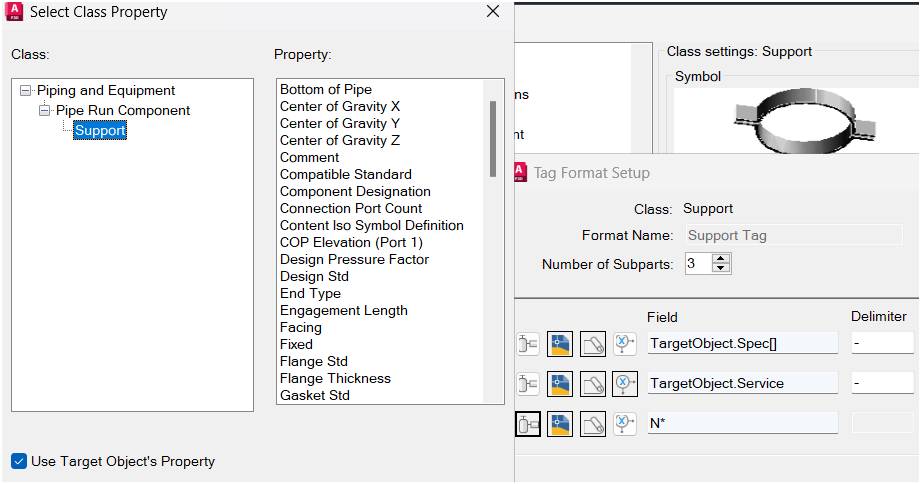The width and height of the screenshot is (921, 484).
Task: Click AutoCAD app icon in Select Class Property title bar
Action: (14, 11)
